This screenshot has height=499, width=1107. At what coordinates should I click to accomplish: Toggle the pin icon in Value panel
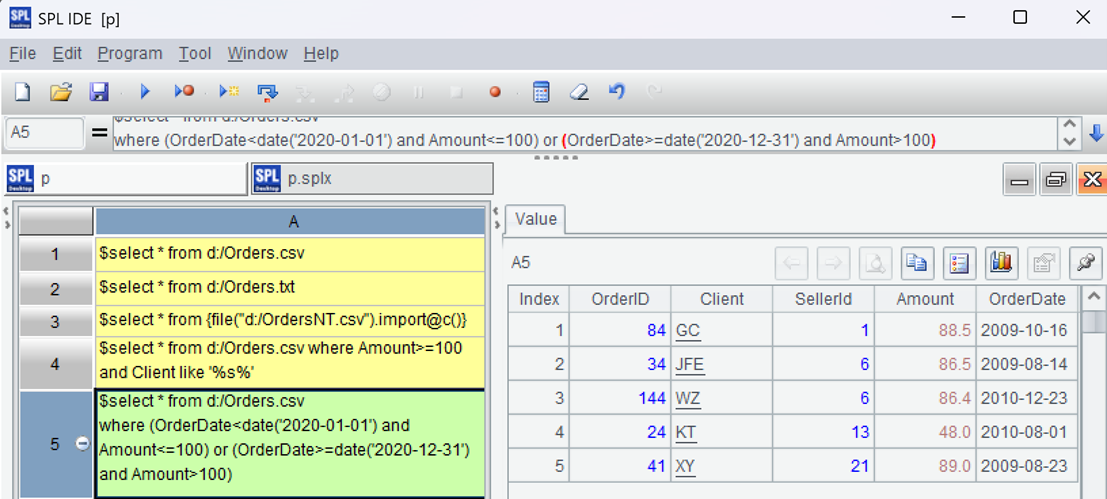[1084, 263]
